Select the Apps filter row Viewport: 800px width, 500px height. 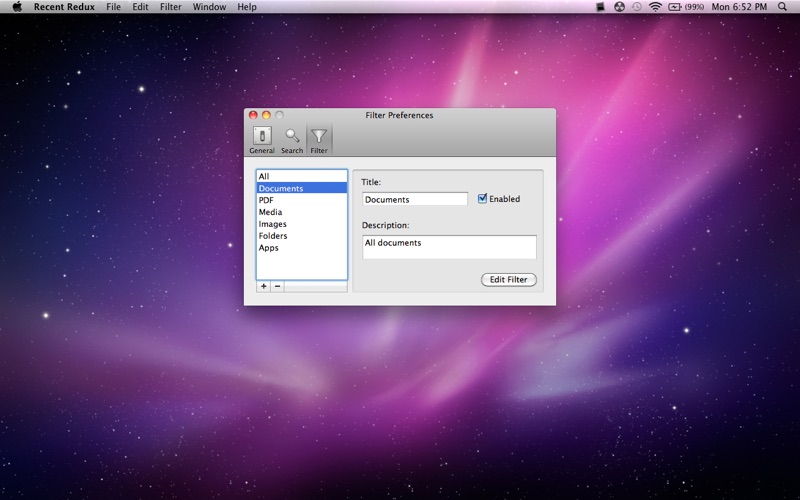[x=302, y=247]
